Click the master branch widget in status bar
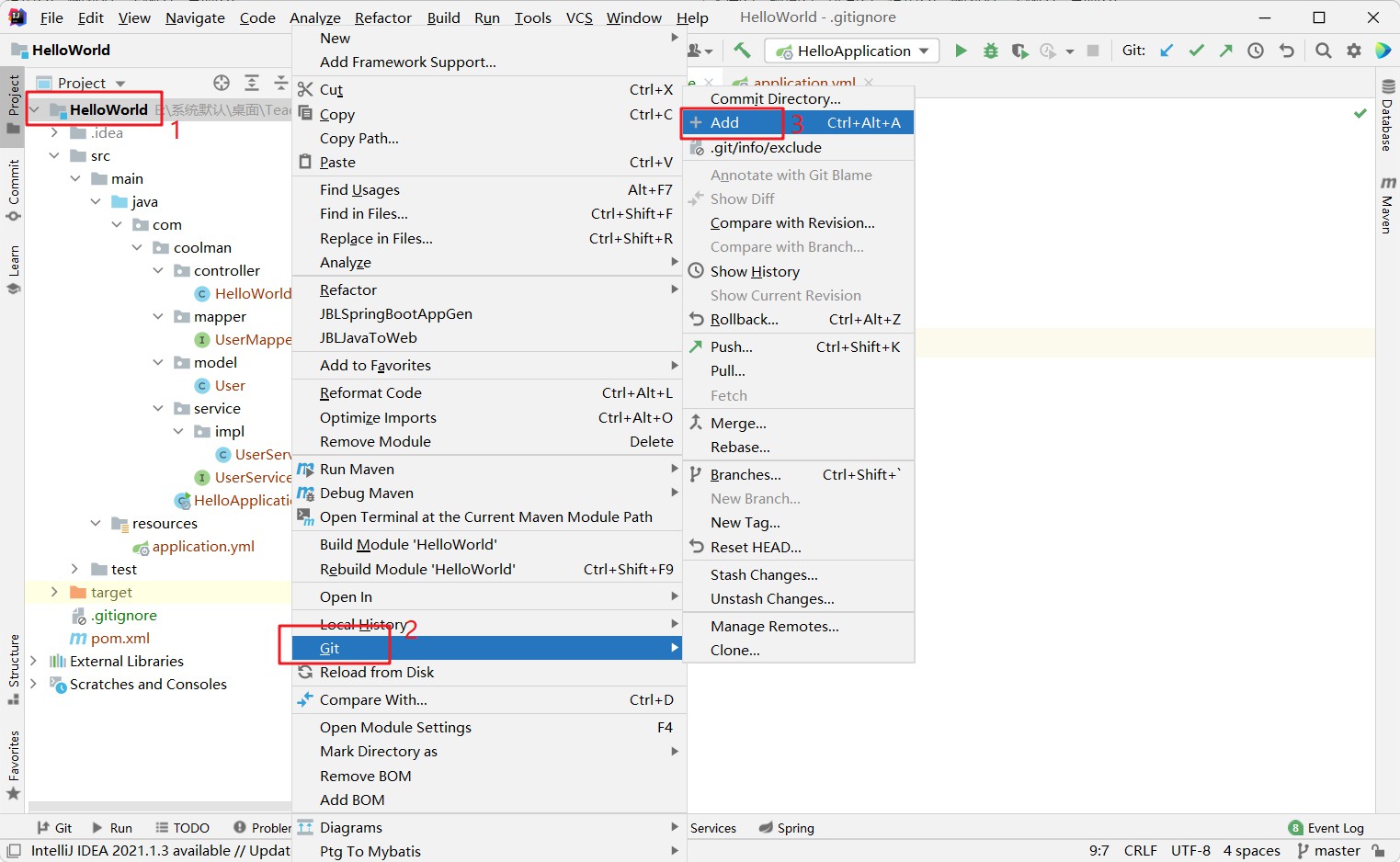This screenshot has height=862, width=1400. point(1329,851)
